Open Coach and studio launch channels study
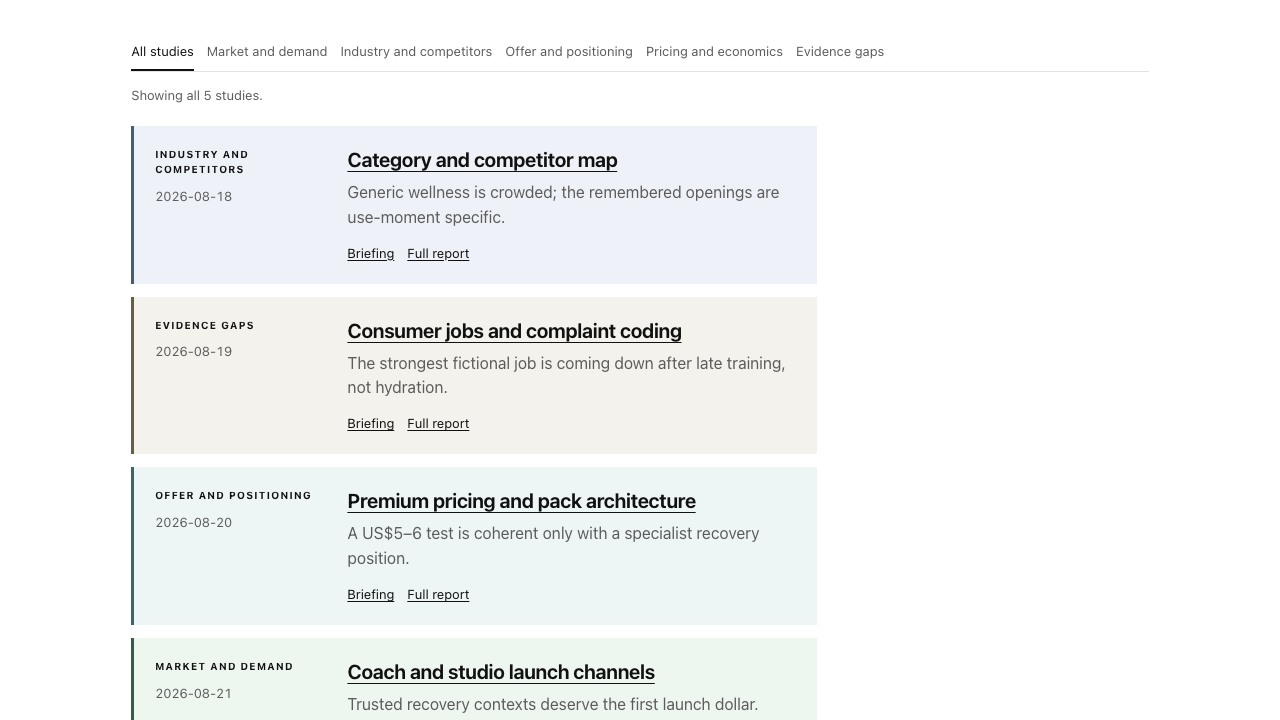This screenshot has width=1280, height=720. (x=501, y=672)
